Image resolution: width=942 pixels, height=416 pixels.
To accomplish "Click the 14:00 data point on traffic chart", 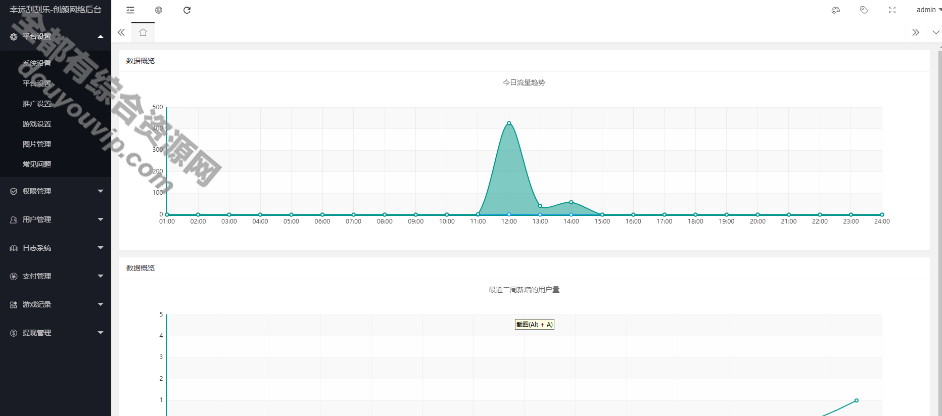I will [571, 202].
